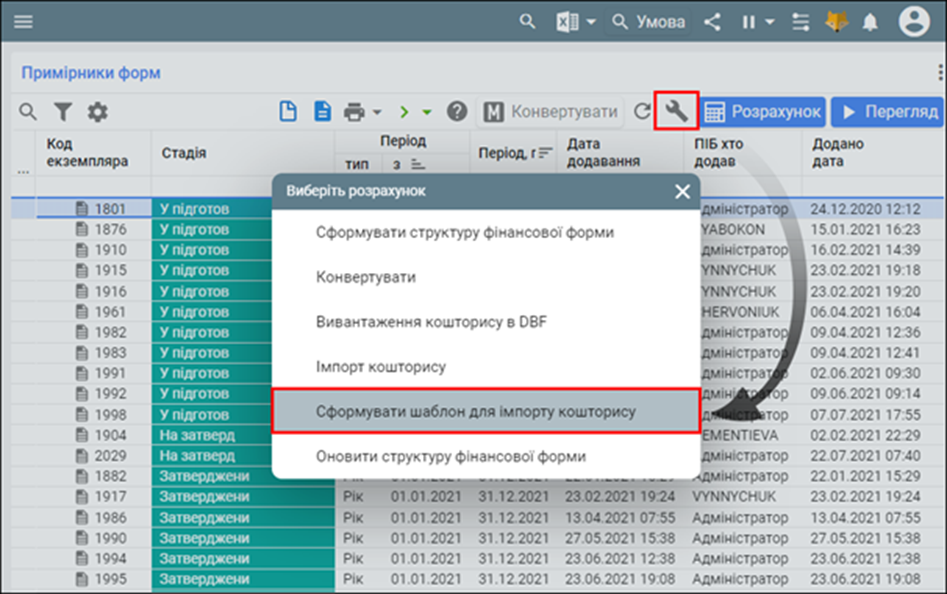Close the "Виберіть розрахунок" dialog

click(682, 191)
